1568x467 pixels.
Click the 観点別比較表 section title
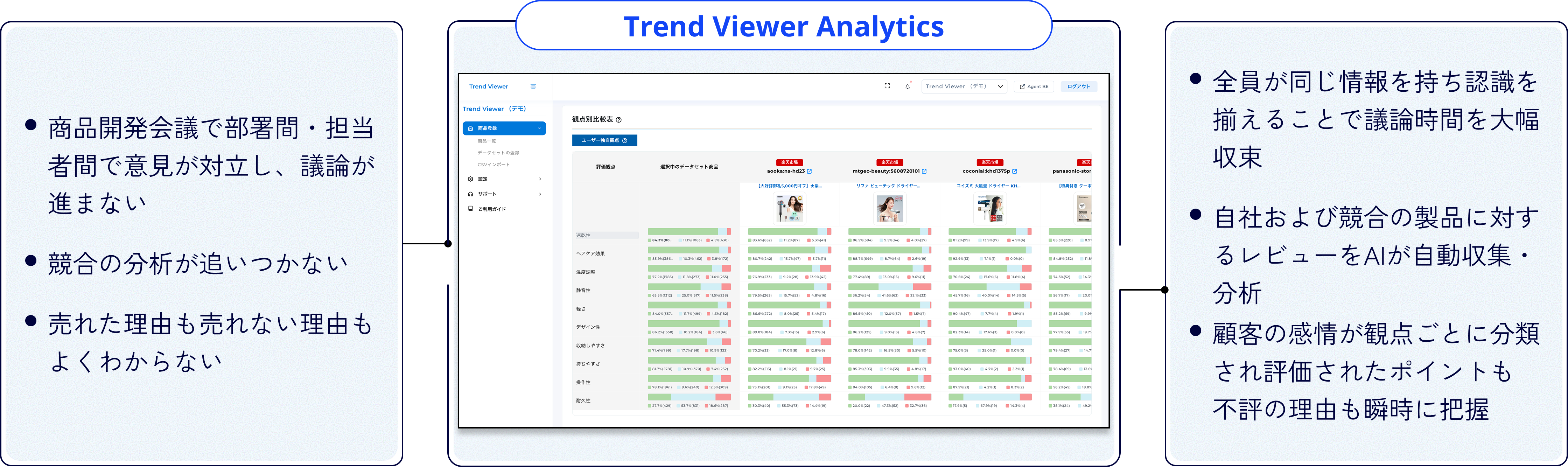click(x=592, y=119)
